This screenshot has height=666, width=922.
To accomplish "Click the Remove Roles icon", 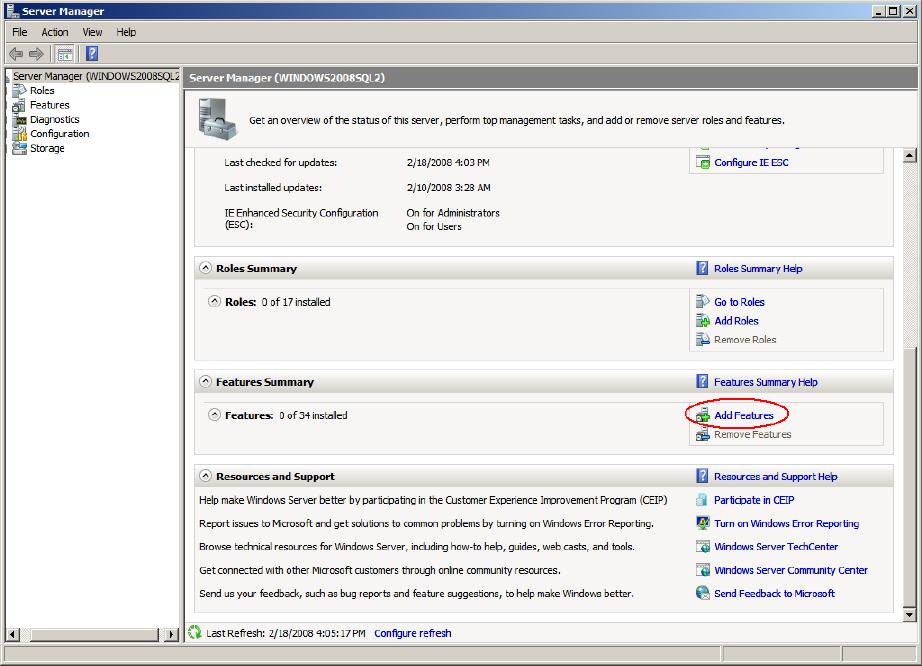I will pyautogui.click(x=703, y=339).
